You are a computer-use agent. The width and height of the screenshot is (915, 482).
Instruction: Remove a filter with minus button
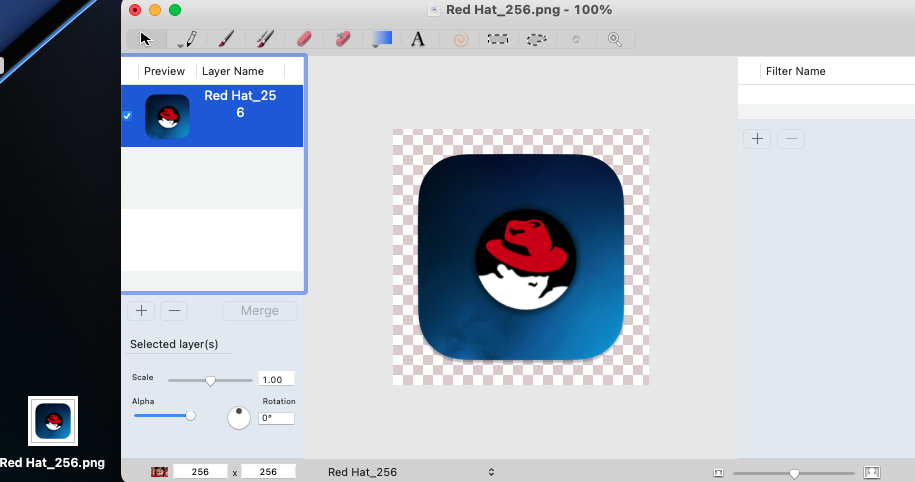(791, 139)
